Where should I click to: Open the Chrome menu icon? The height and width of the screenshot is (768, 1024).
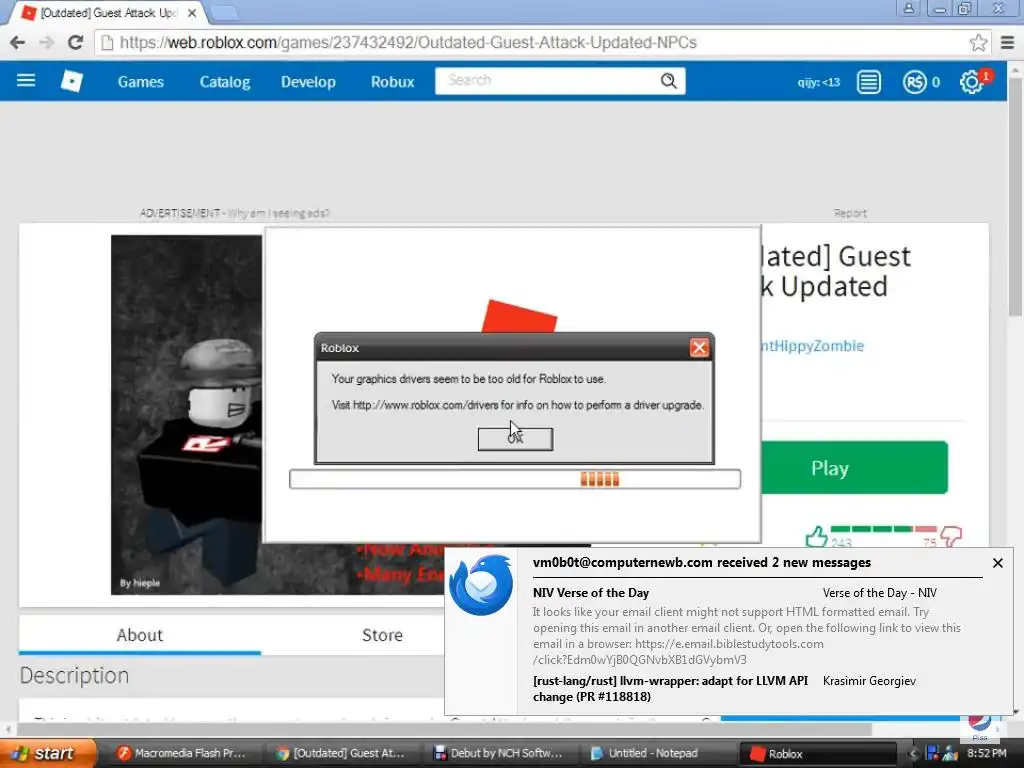point(1008,42)
